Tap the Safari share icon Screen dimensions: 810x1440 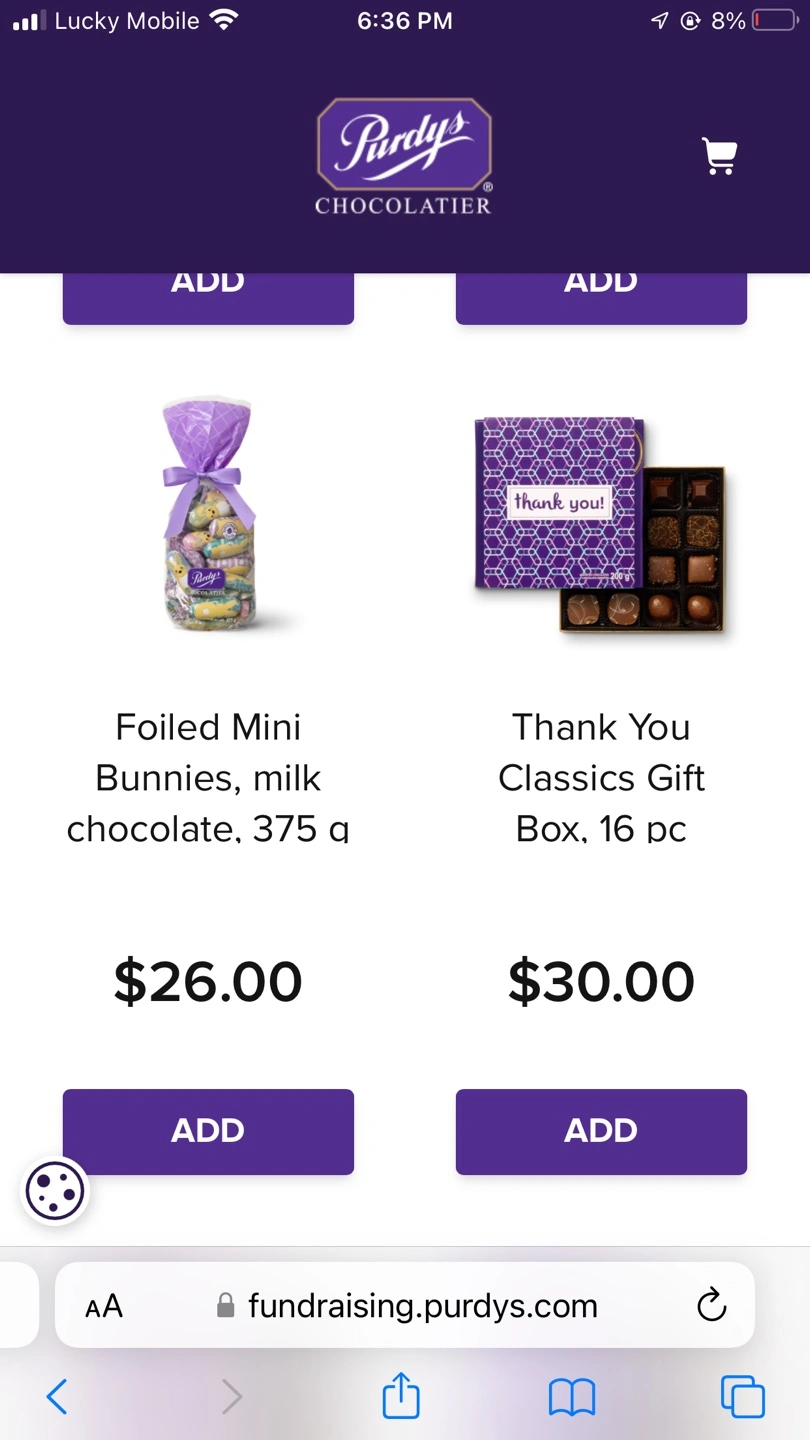(x=401, y=1396)
